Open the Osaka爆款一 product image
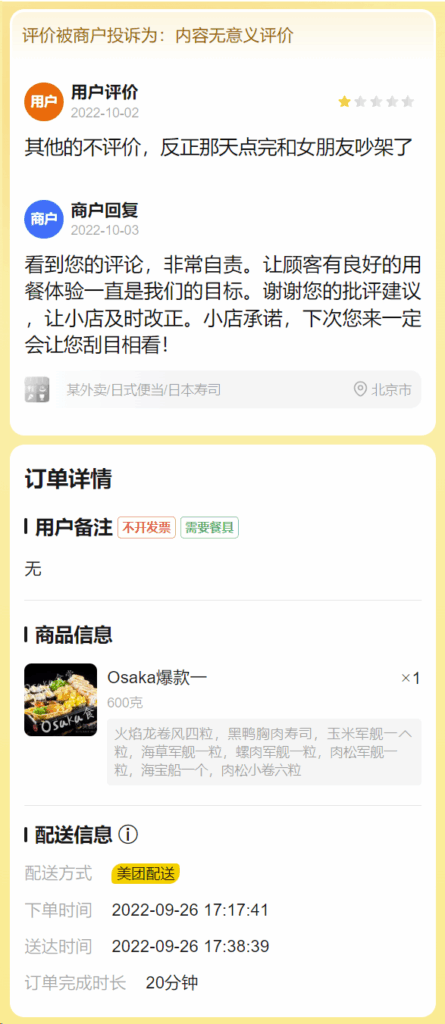The image size is (445, 1024). click(61, 700)
